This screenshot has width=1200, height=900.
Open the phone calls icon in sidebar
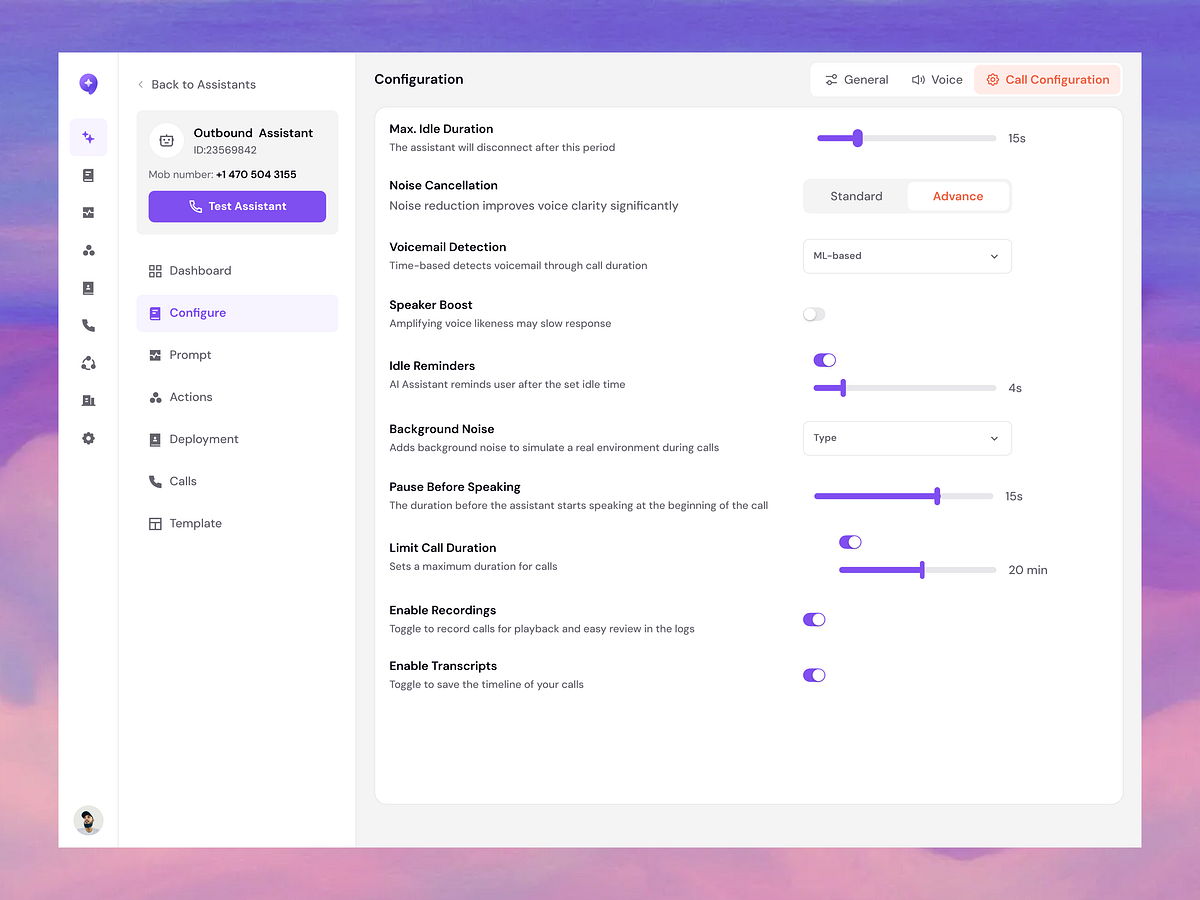[88, 325]
